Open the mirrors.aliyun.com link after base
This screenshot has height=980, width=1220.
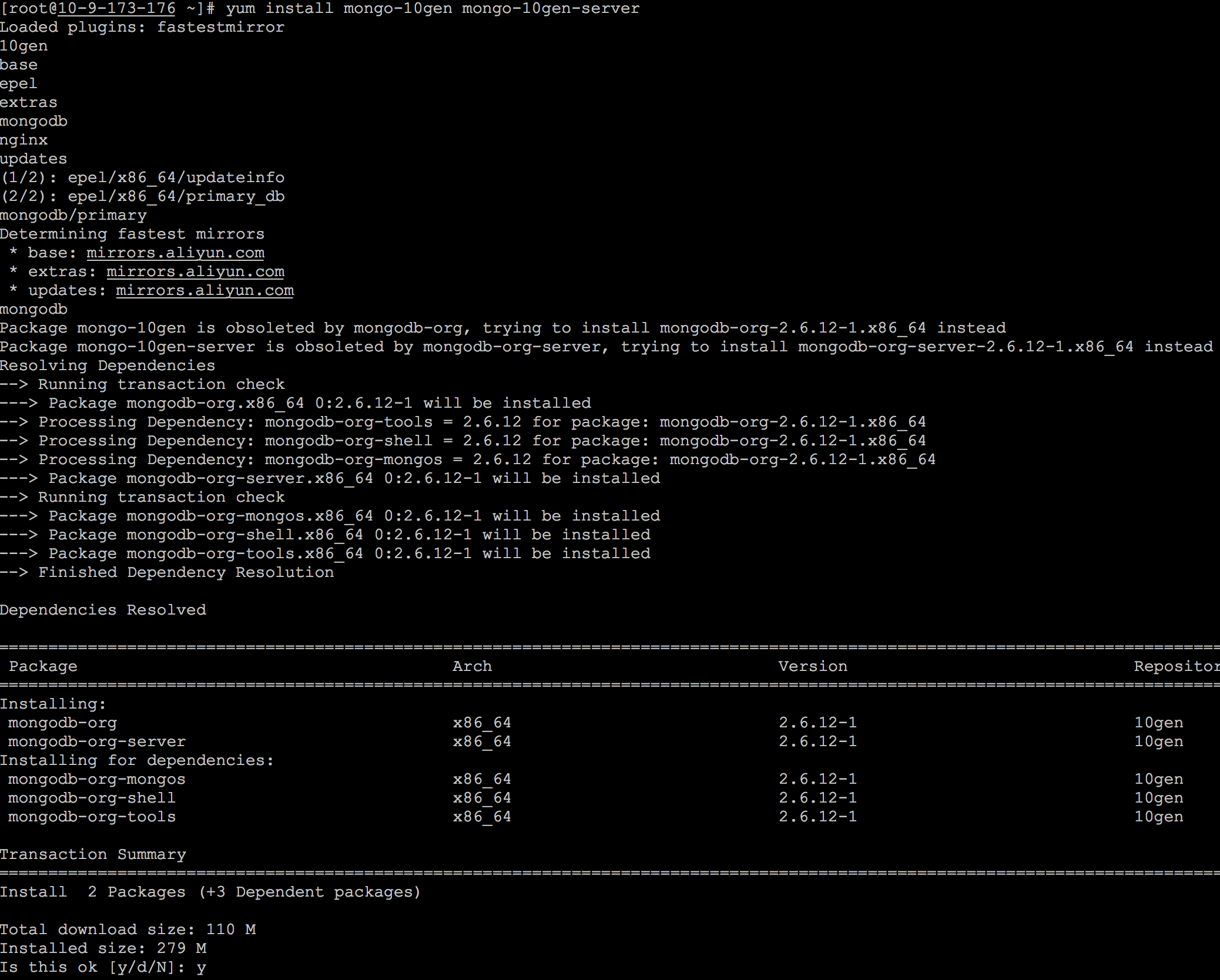175,253
